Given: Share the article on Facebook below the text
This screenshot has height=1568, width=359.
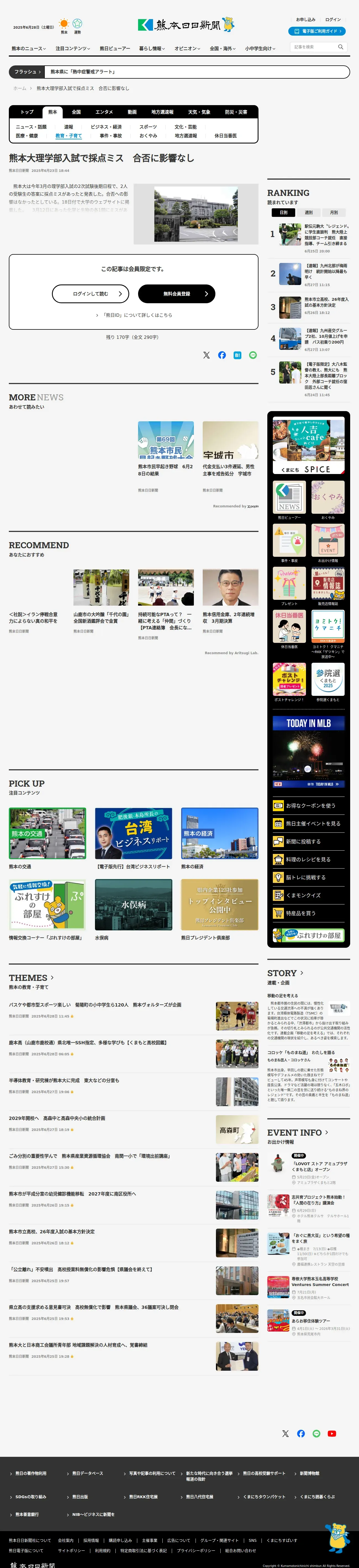Looking at the screenshot, I should 222,355.
